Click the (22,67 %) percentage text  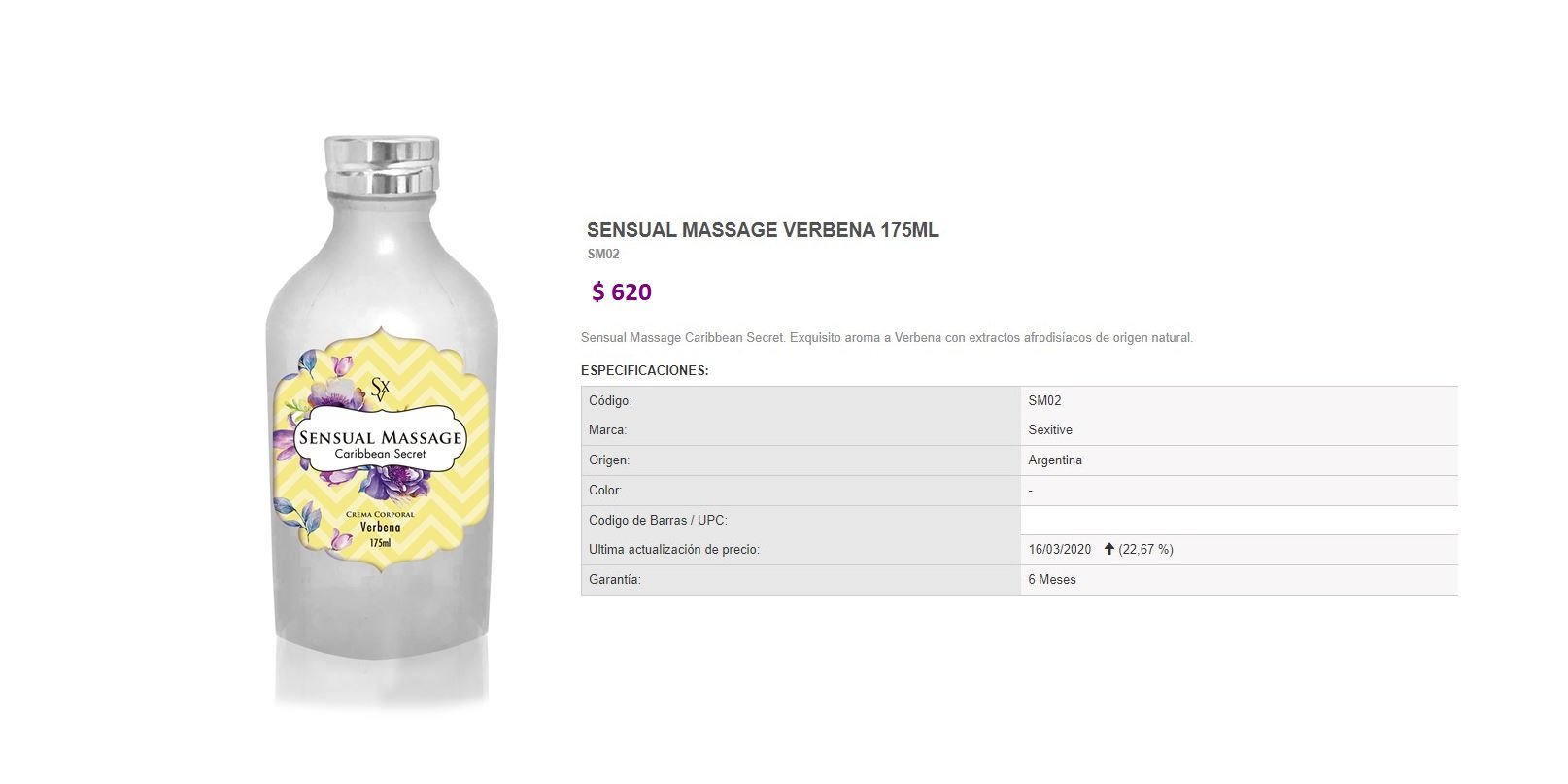(1146, 549)
